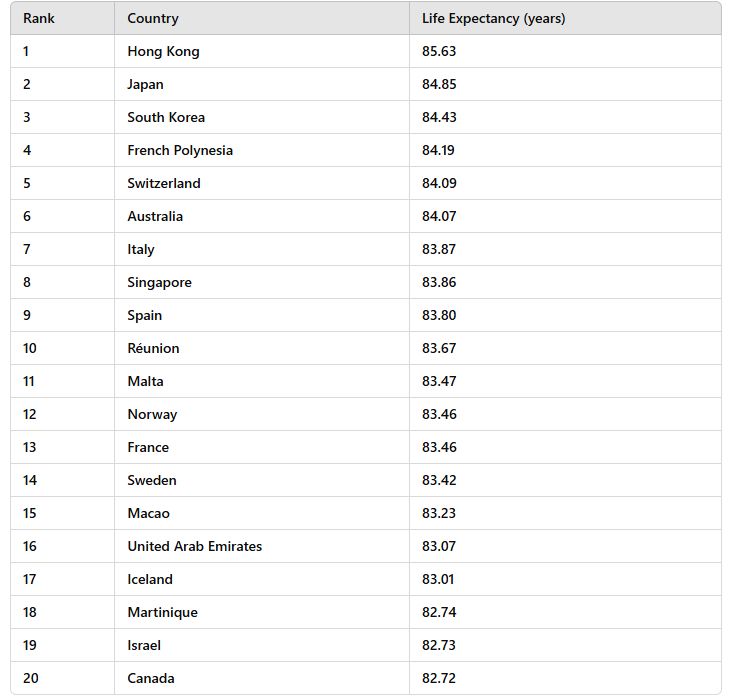Click the 83.01 value for Iceland
Image resolution: width=736 pixels, height=698 pixels.
439,579
